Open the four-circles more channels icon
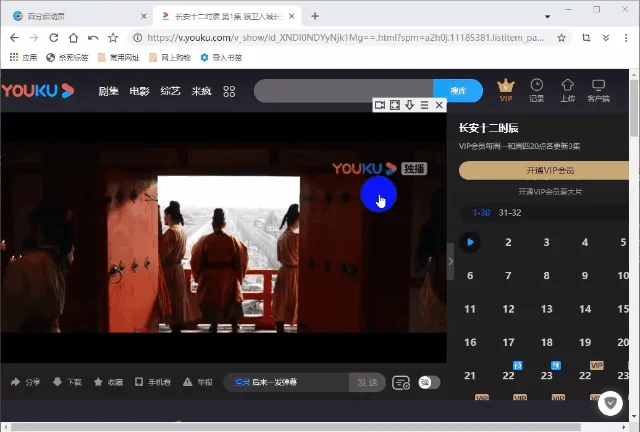 click(229, 91)
